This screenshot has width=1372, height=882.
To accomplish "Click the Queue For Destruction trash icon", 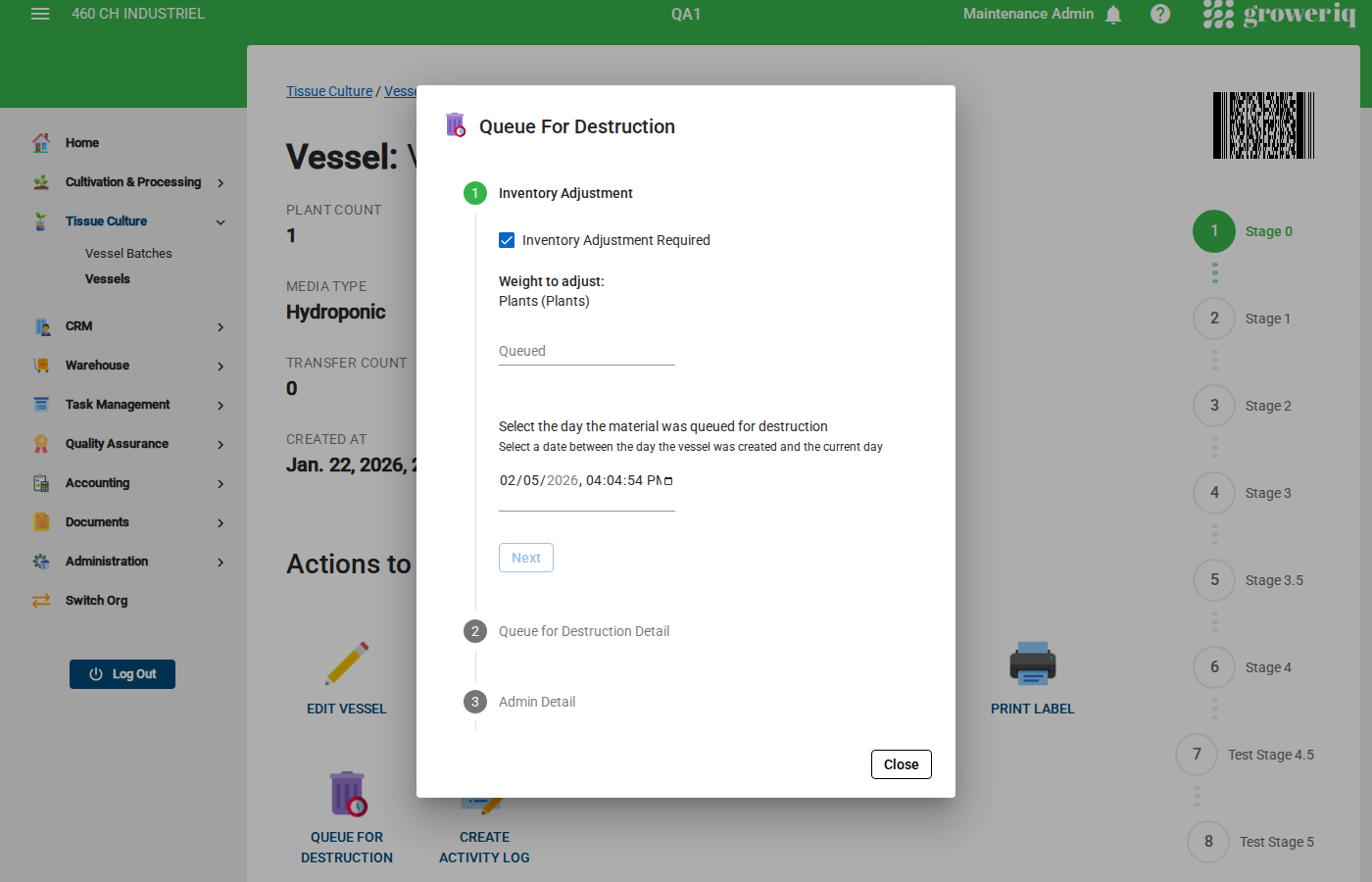I will coord(347,793).
